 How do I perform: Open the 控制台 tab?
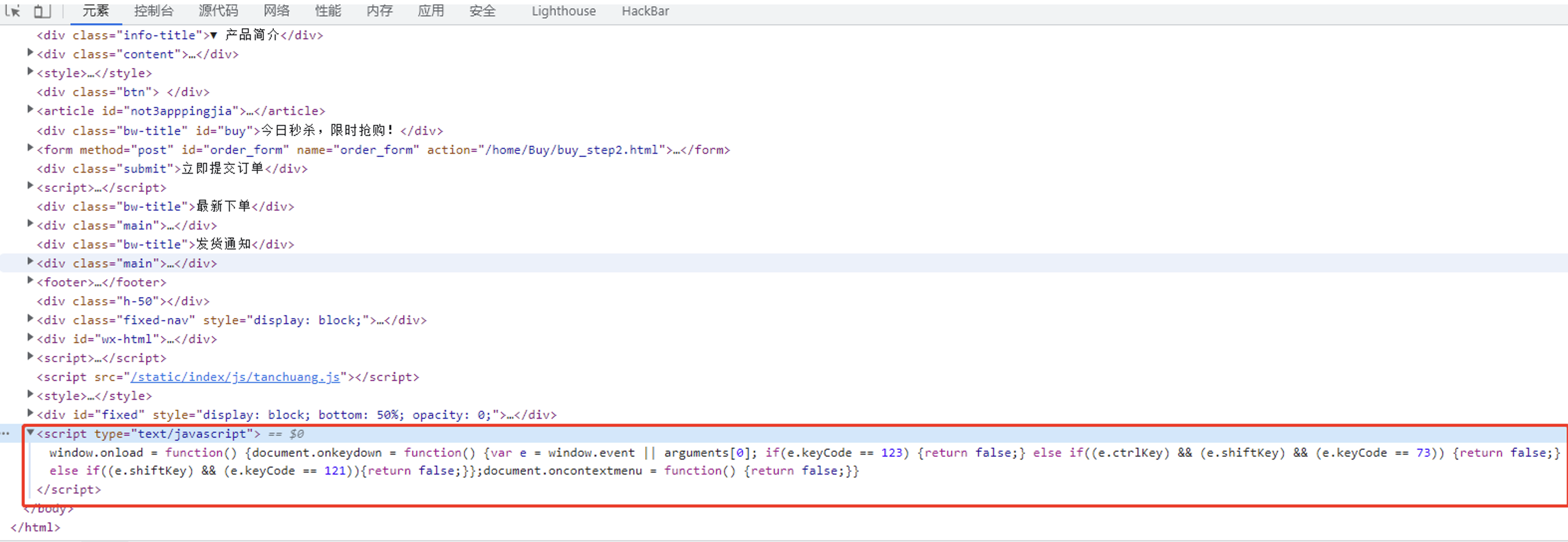pyautogui.click(x=153, y=11)
